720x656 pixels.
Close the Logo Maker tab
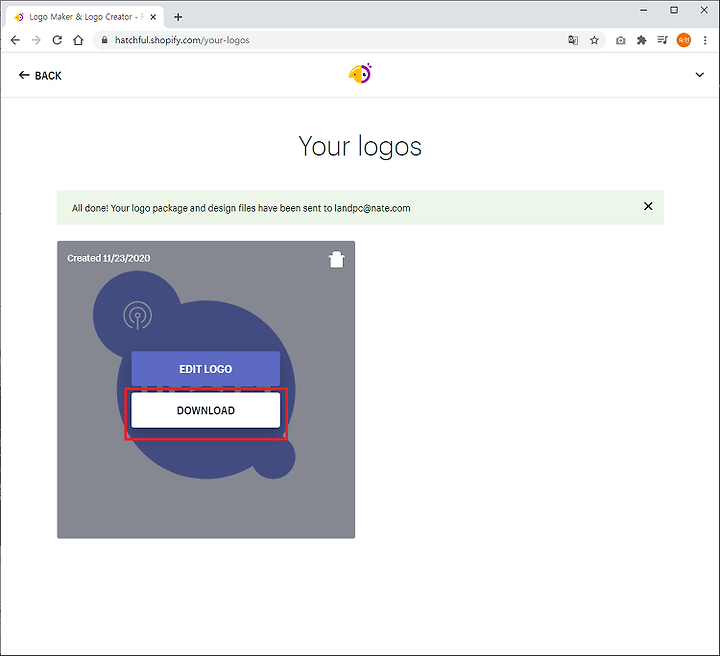tap(153, 17)
